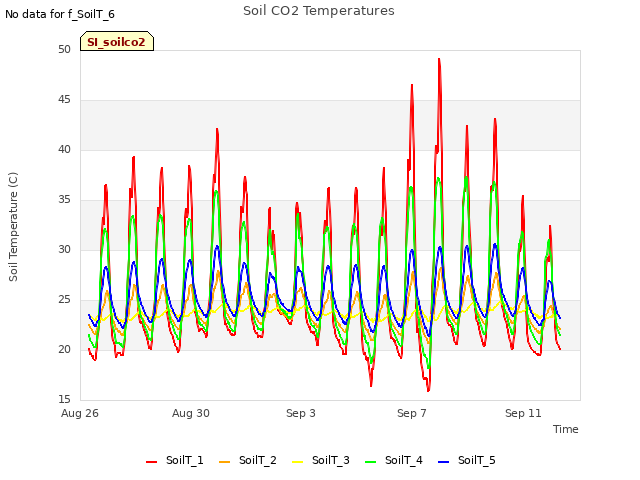Screen dimensions: 640x480
Task: Click the green SoilT_4 legend color marker
Action: click(371, 462)
